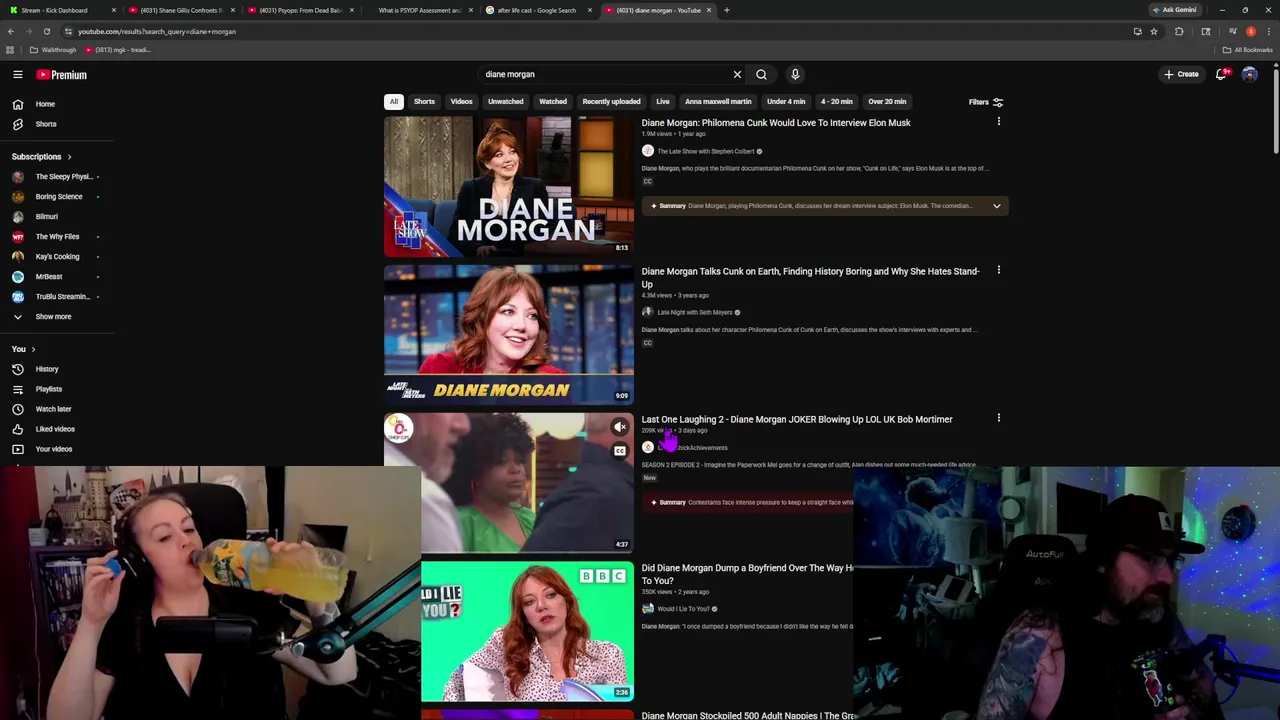Open the Chrome extensions puzzle icon

[1179, 31]
